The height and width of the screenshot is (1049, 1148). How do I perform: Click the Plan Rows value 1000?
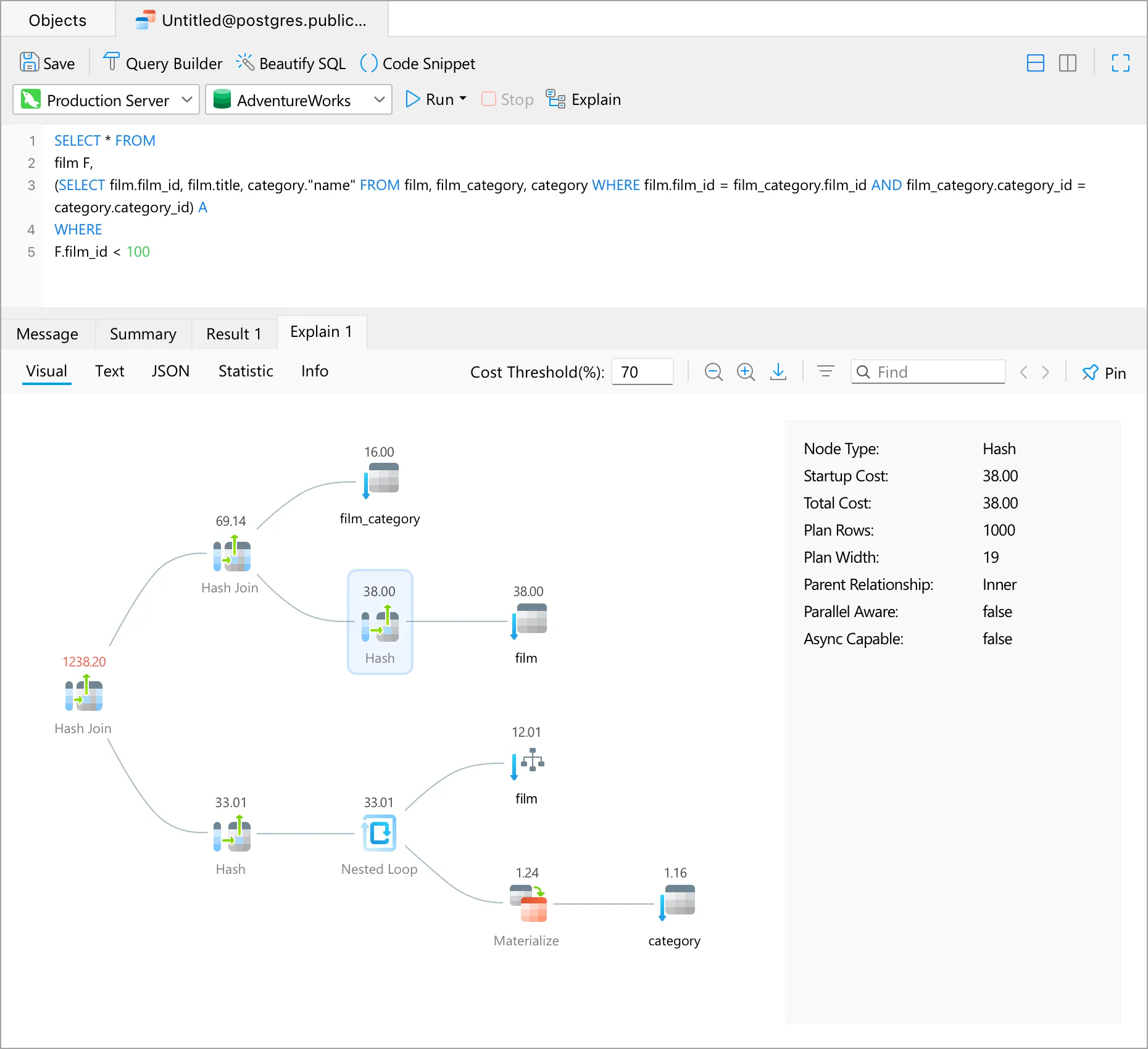(x=999, y=530)
